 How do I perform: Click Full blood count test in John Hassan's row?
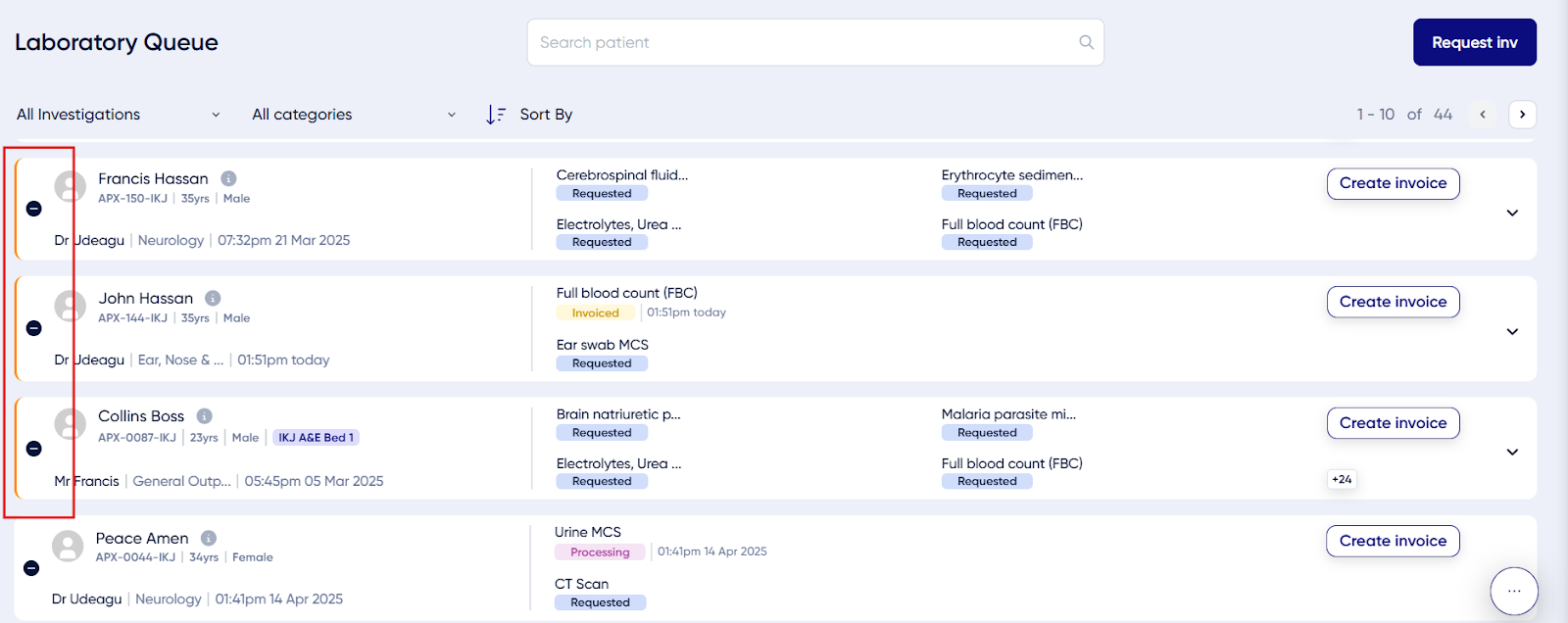coord(627,293)
